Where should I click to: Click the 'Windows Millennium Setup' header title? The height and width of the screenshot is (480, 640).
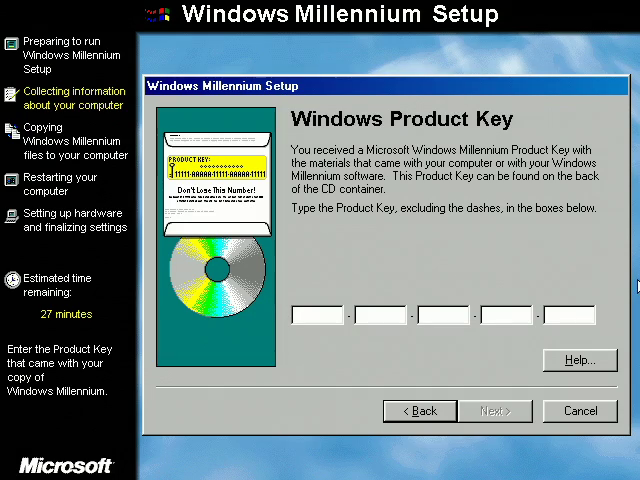click(340, 14)
